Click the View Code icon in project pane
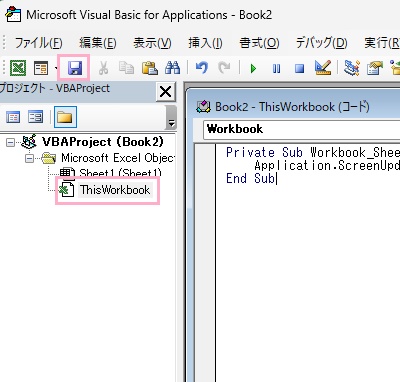The height and width of the screenshot is (382, 400). tap(13, 117)
